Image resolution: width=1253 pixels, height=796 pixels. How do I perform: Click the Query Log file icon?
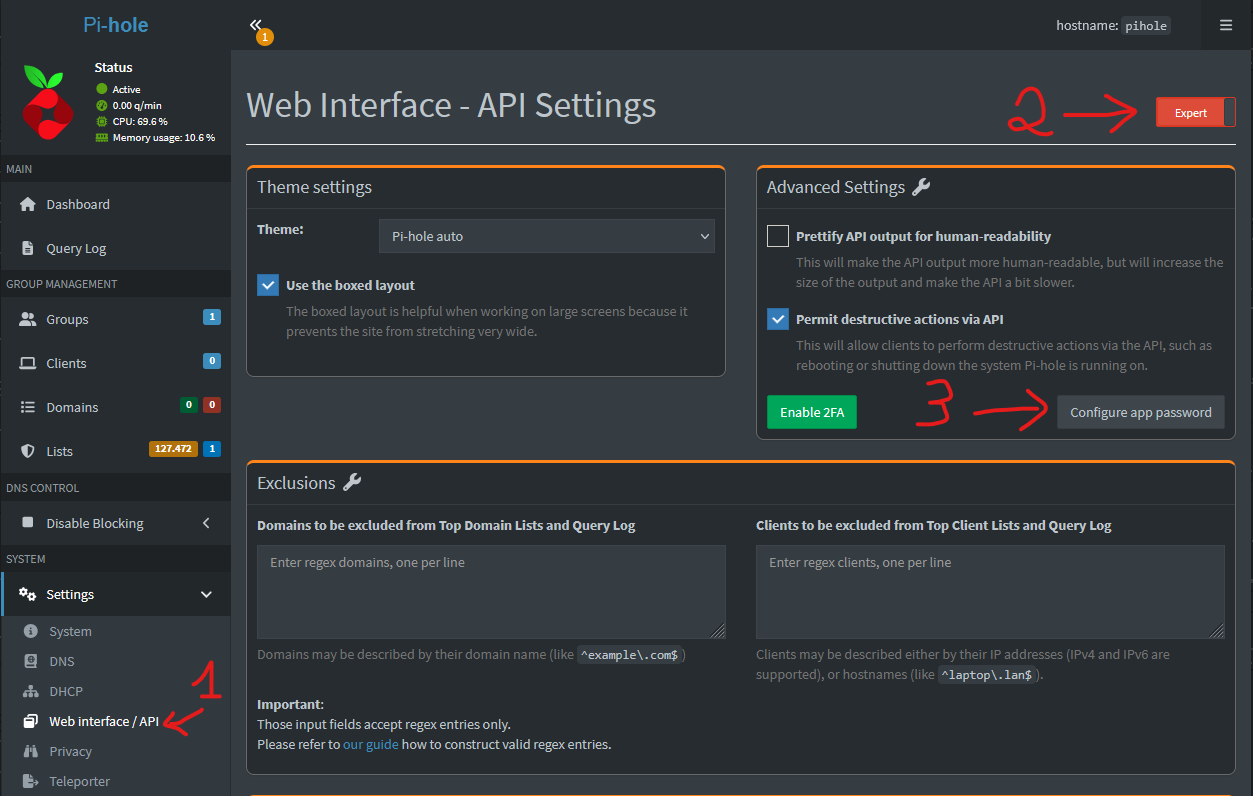pyautogui.click(x=28, y=248)
